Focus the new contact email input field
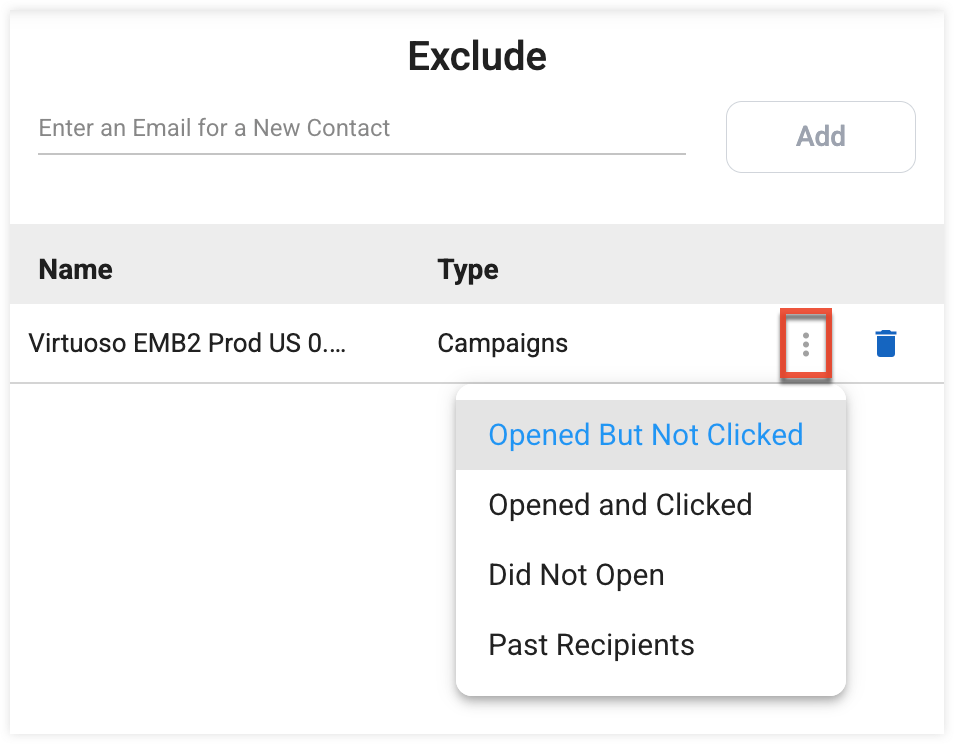This screenshot has height=744, width=954. pyautogui.click(x=362, y=129)
